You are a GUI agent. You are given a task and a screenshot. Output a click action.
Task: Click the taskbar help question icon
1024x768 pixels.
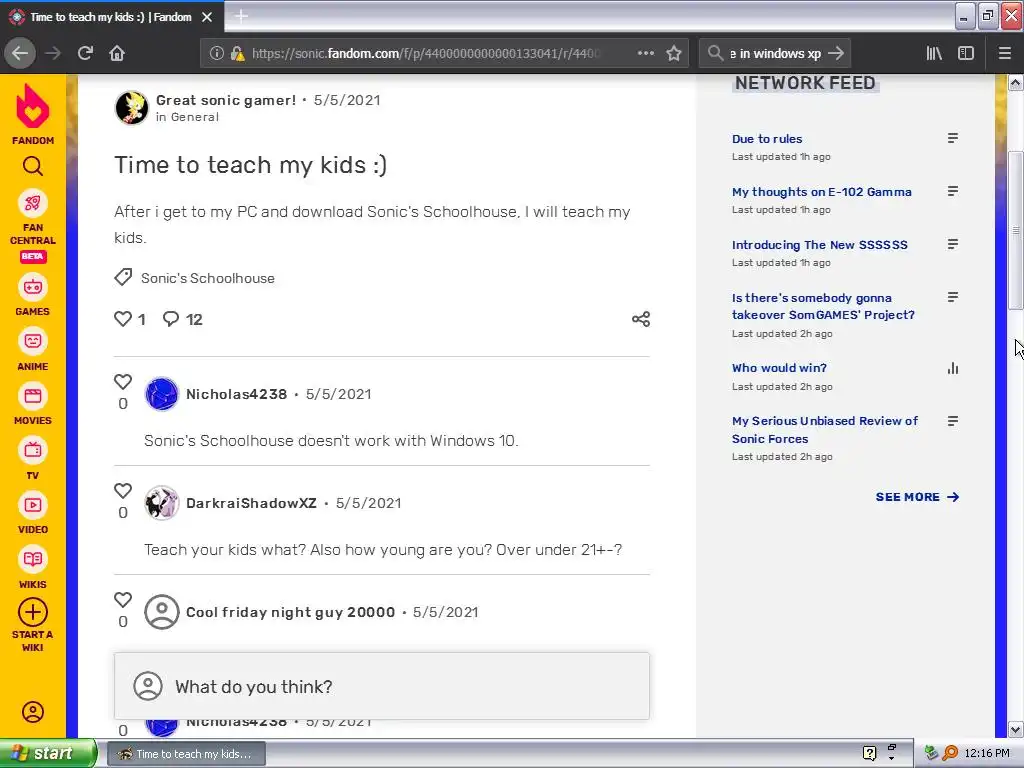click(x=869, y=753)
